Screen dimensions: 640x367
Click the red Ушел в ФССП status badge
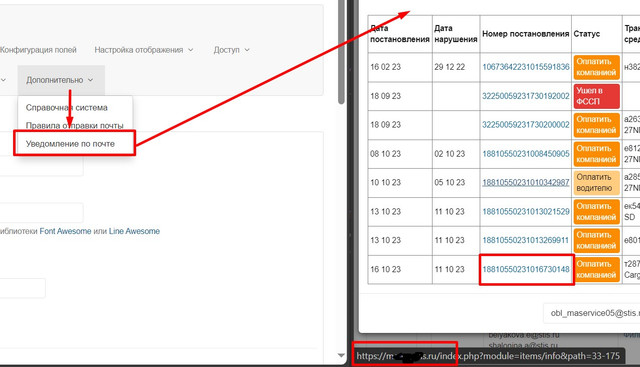pos(596,96)
